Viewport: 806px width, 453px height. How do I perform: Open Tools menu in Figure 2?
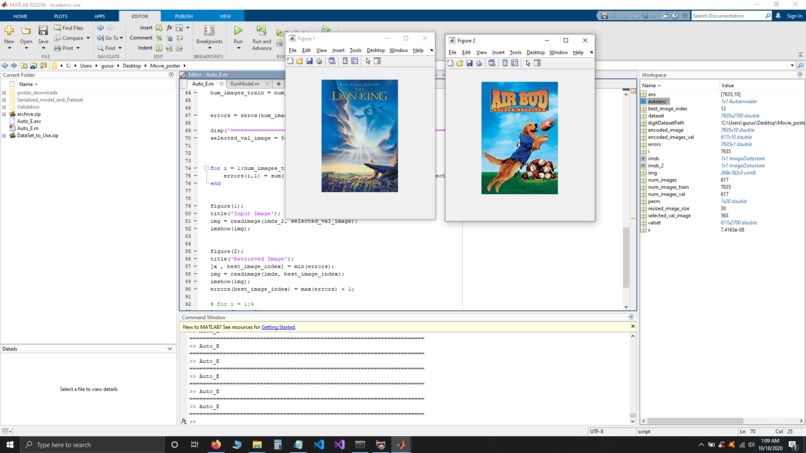515,52
